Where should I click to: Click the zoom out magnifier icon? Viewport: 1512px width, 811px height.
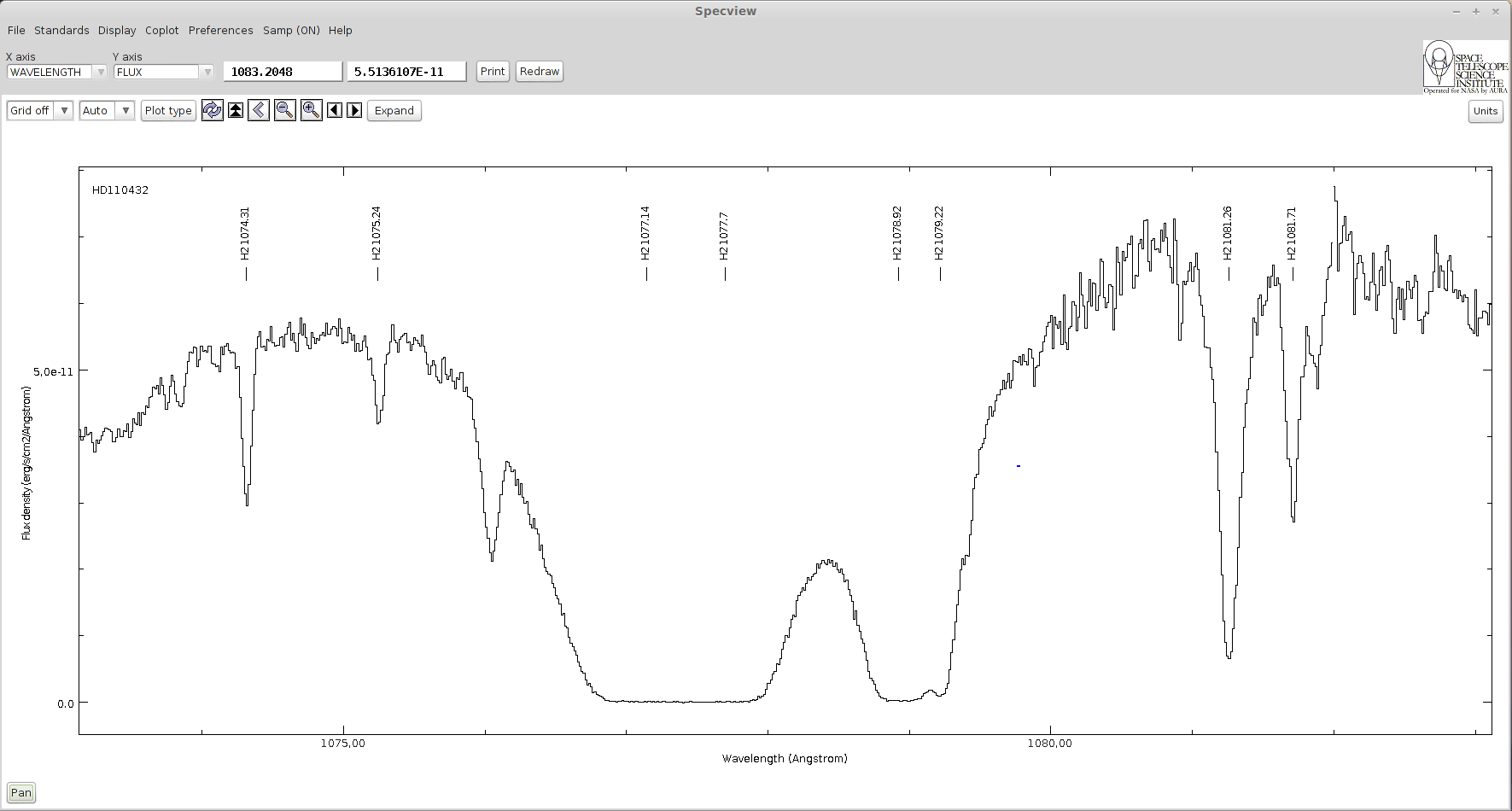[x=285, y=110]
